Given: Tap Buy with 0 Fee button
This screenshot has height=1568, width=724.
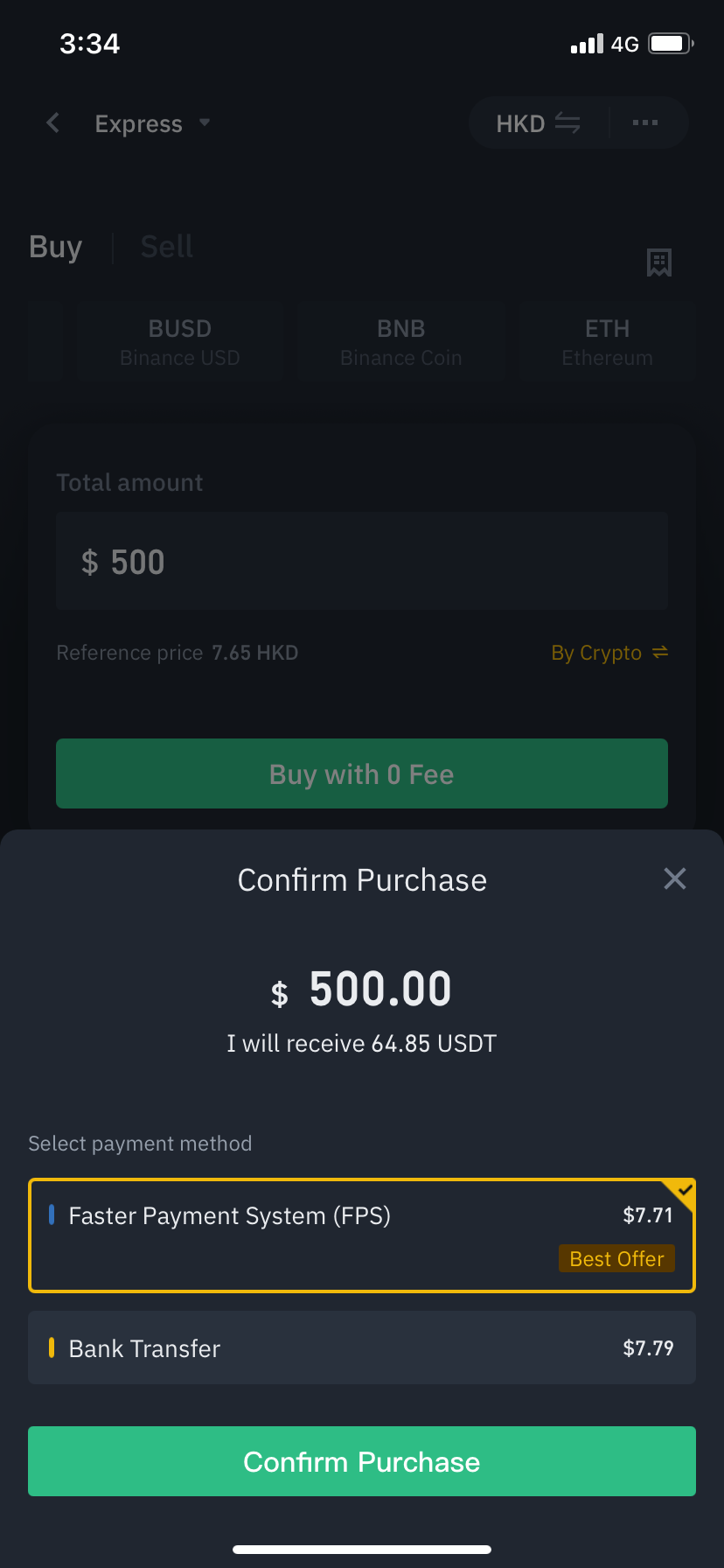Looking at the screenshot, I should (x=362, y=773).
